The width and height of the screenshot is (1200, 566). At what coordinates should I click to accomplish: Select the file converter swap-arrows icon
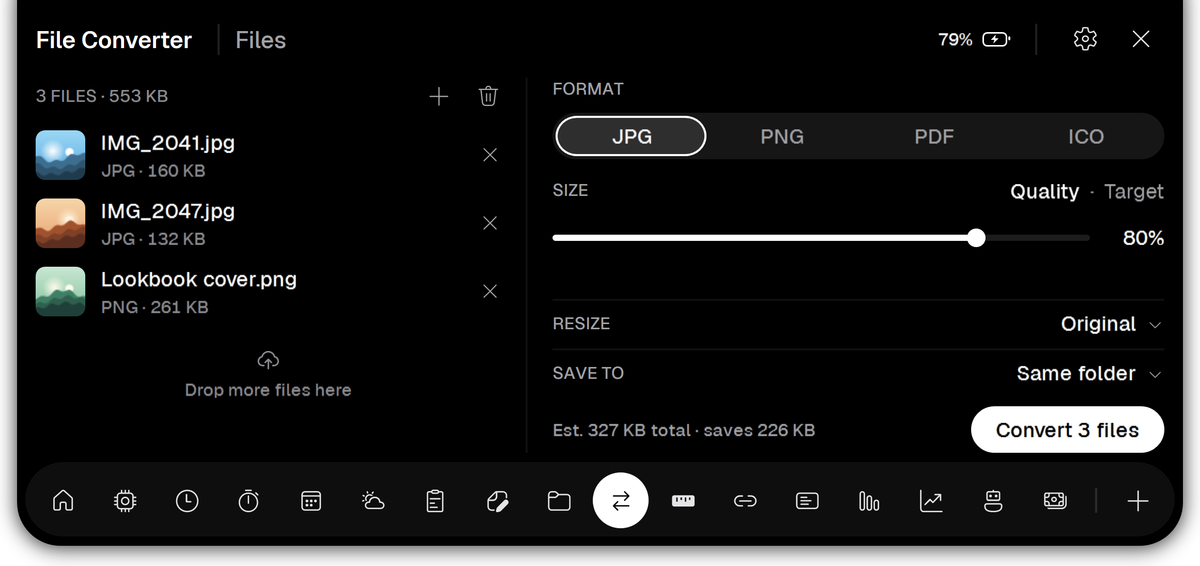[x=621, y=501]
